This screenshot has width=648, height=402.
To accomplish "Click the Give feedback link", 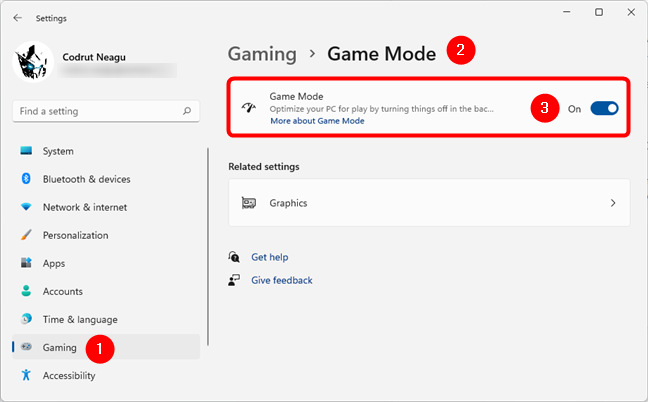I will point(281,280).
